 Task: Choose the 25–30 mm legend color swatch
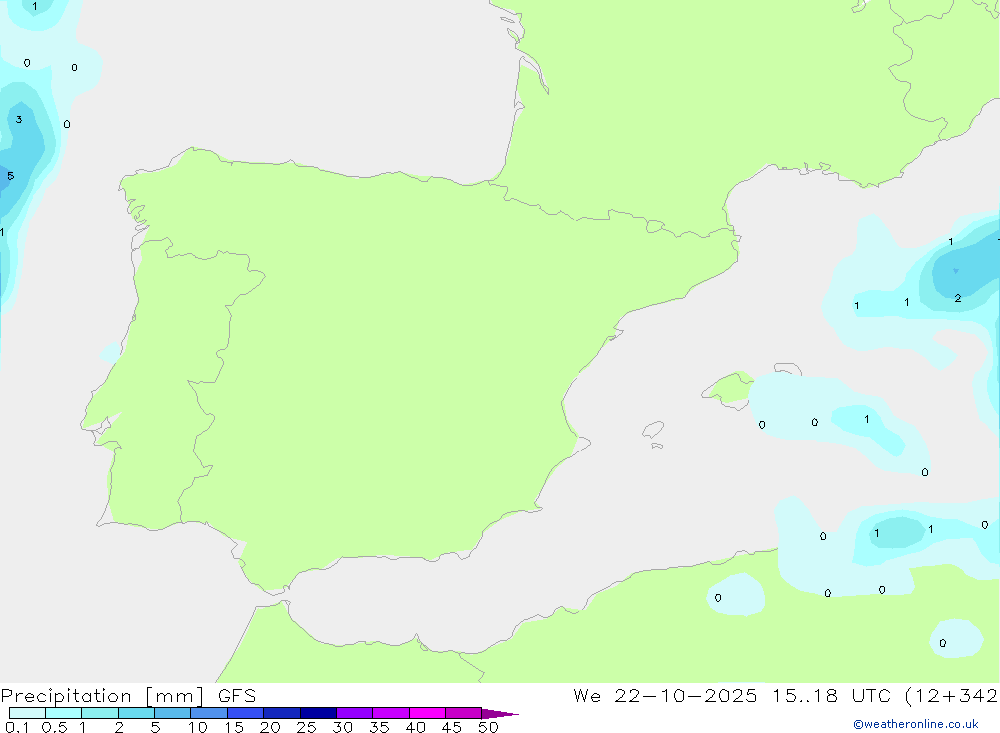coord(318,713)
